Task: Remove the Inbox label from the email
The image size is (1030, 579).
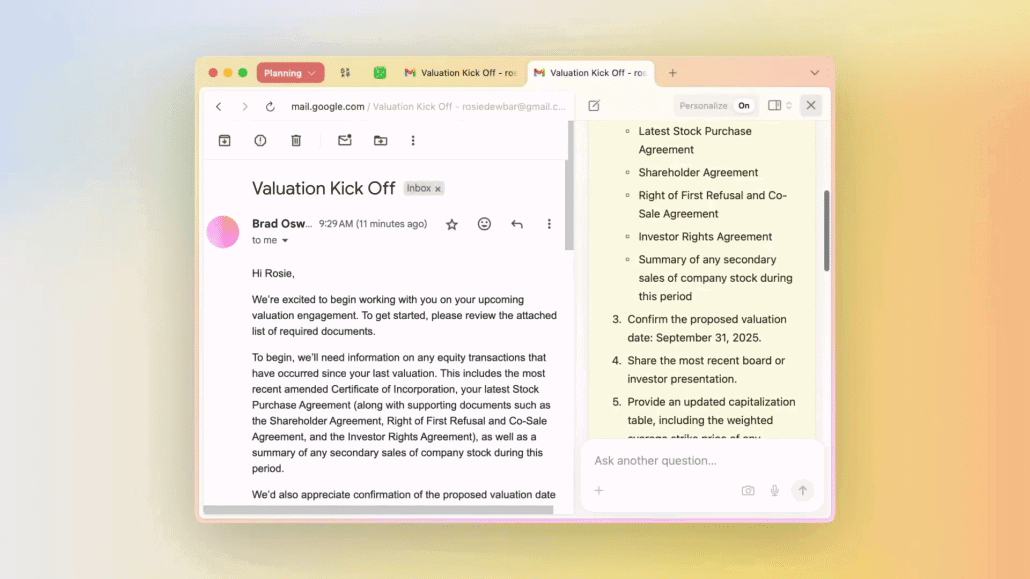Action: pos(438,189)
